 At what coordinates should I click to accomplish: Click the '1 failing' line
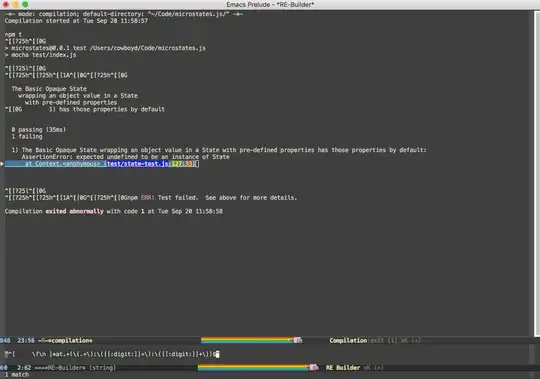pyautogui.click(x=27, y=137)
